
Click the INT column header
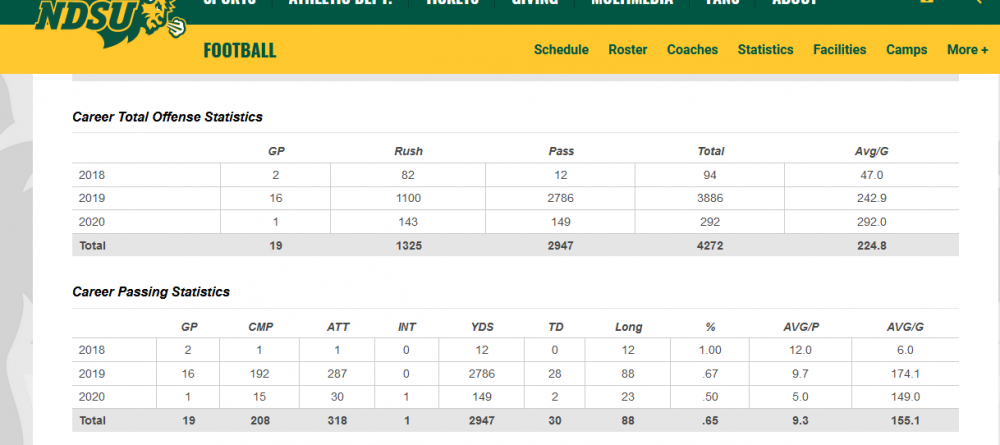point(407,327)
